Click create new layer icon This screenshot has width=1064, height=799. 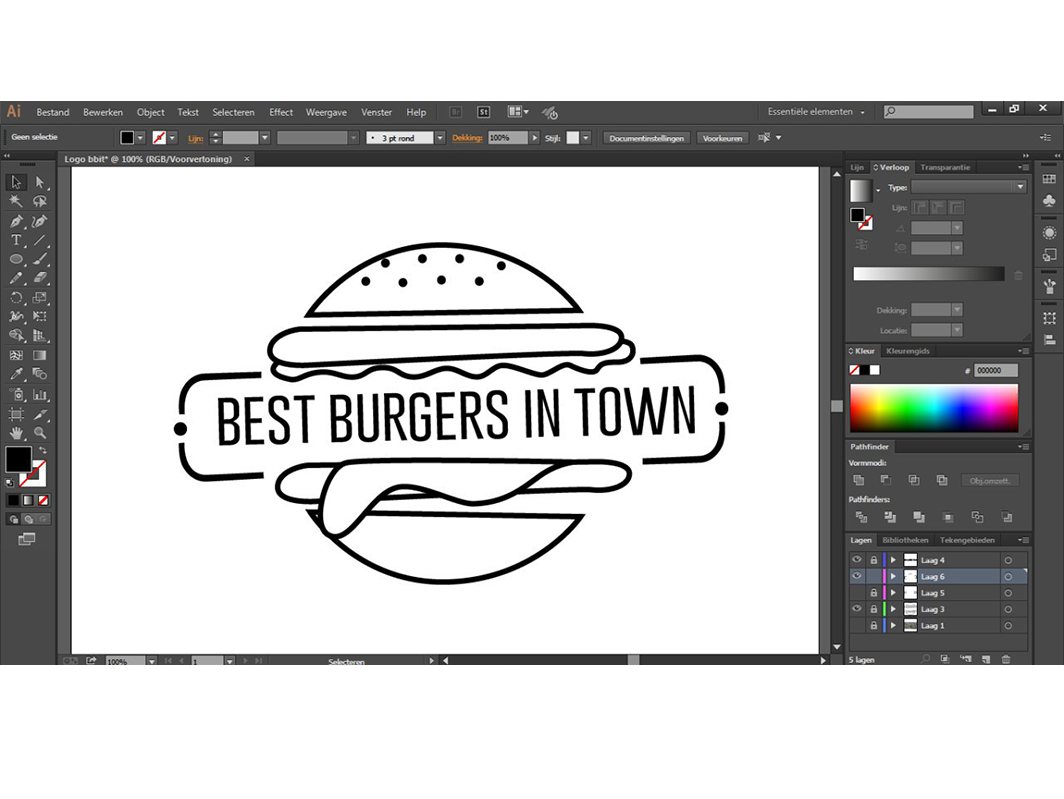[x=986, y=659]
